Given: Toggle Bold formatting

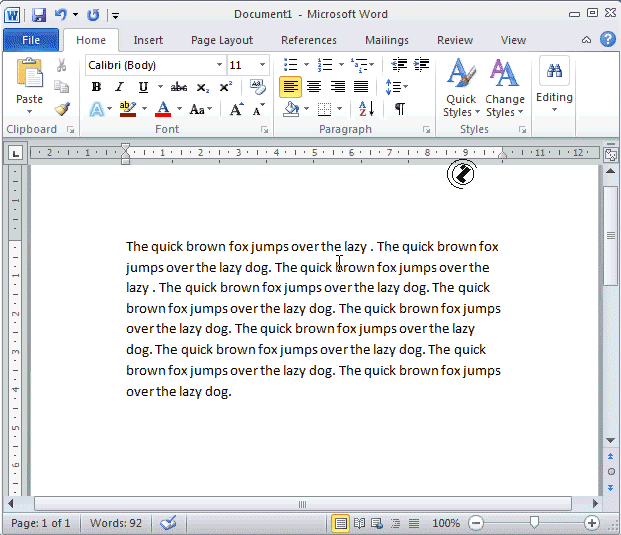Looking at the screenshot, I should (96, 87).
